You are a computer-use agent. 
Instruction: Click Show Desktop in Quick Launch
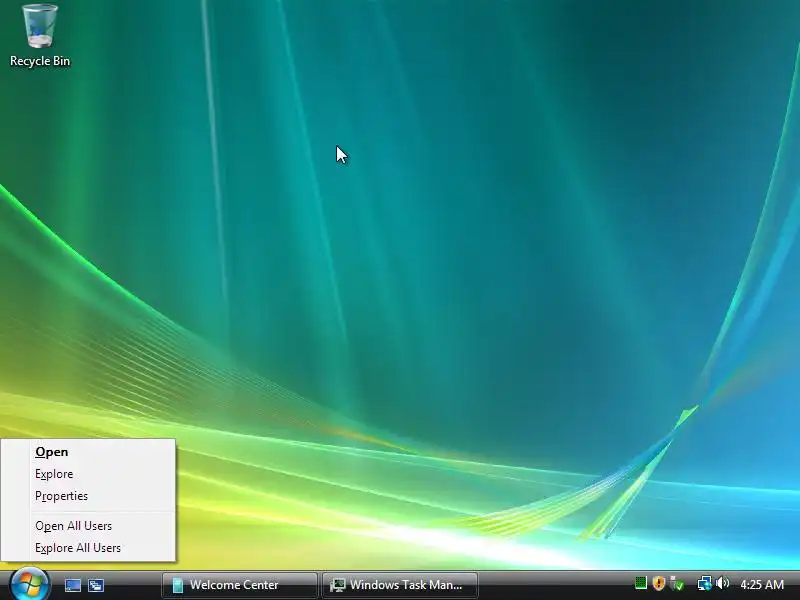coord(72,585)
